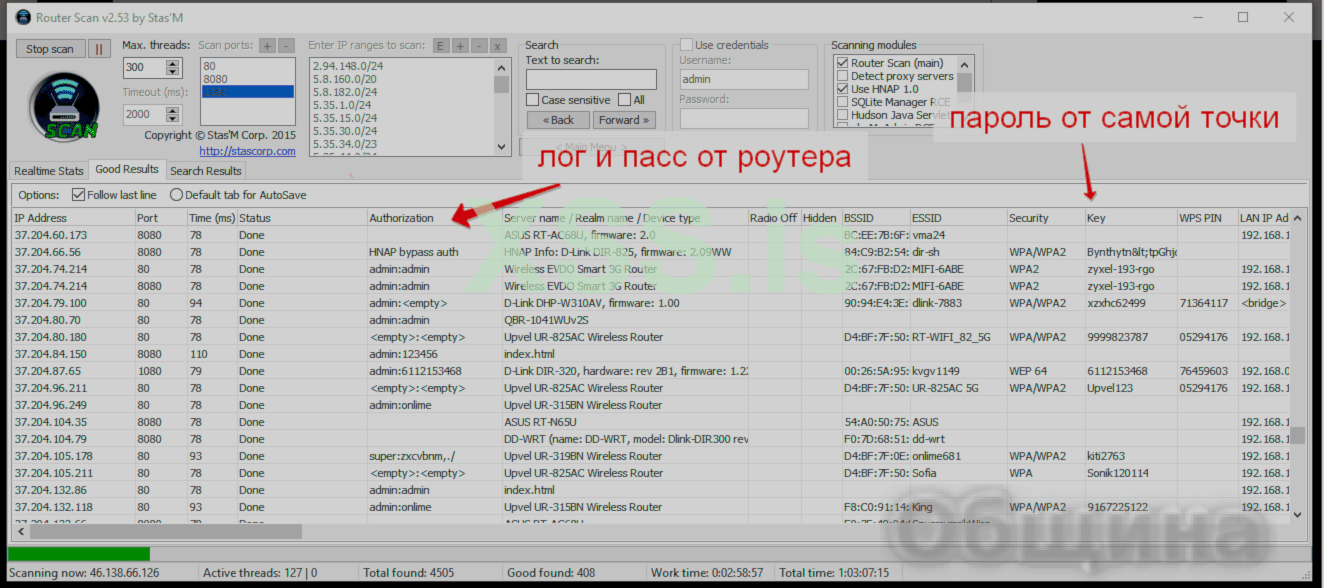Image resolution: width=1324 pixels, height=588 pixels.
Task: Increase Timeout value with up arrow
Action: point(173,110)
